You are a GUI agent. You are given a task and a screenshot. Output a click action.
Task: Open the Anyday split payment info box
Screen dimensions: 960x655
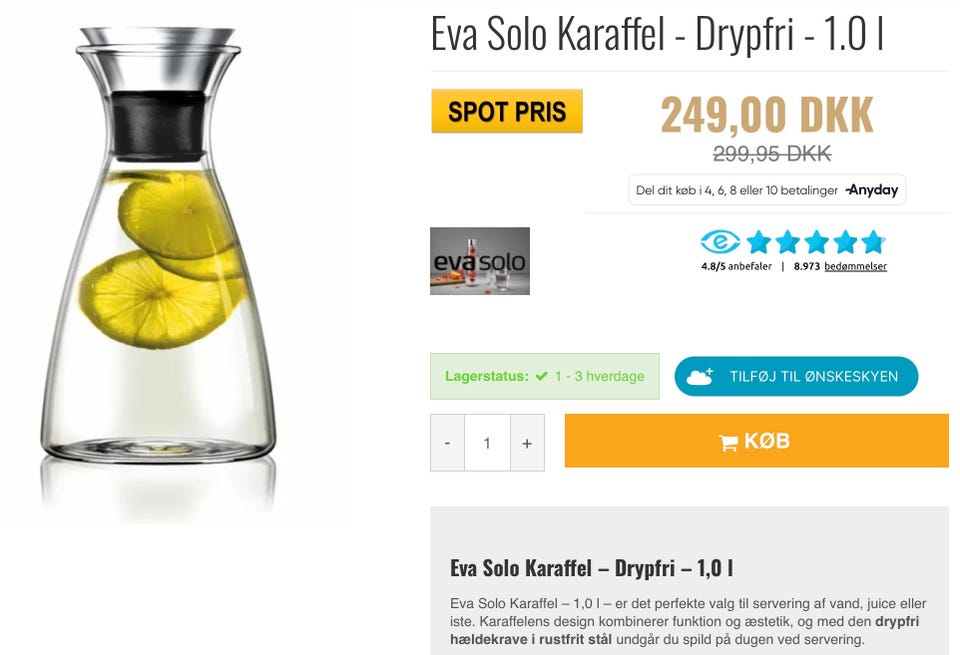click(767, 190)
